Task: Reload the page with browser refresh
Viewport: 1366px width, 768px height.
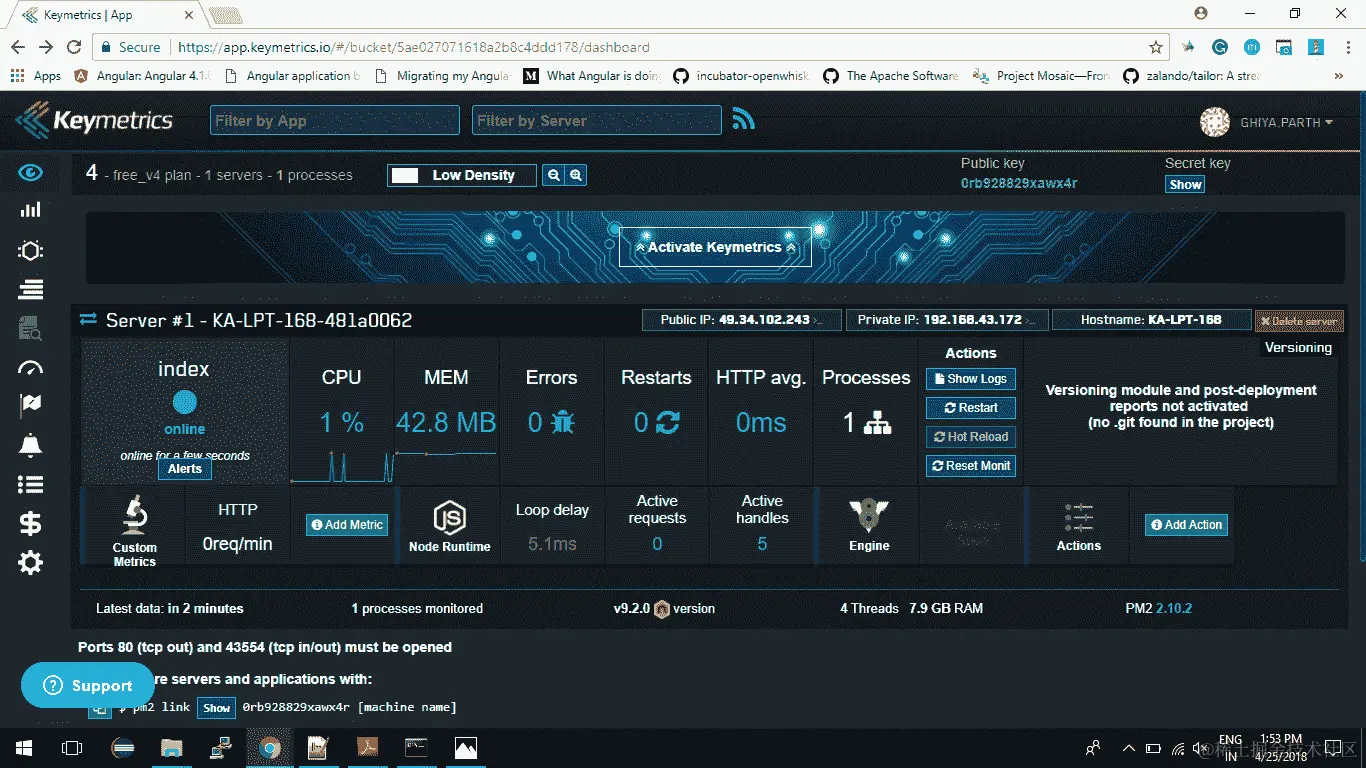Action: click(73, 47)
